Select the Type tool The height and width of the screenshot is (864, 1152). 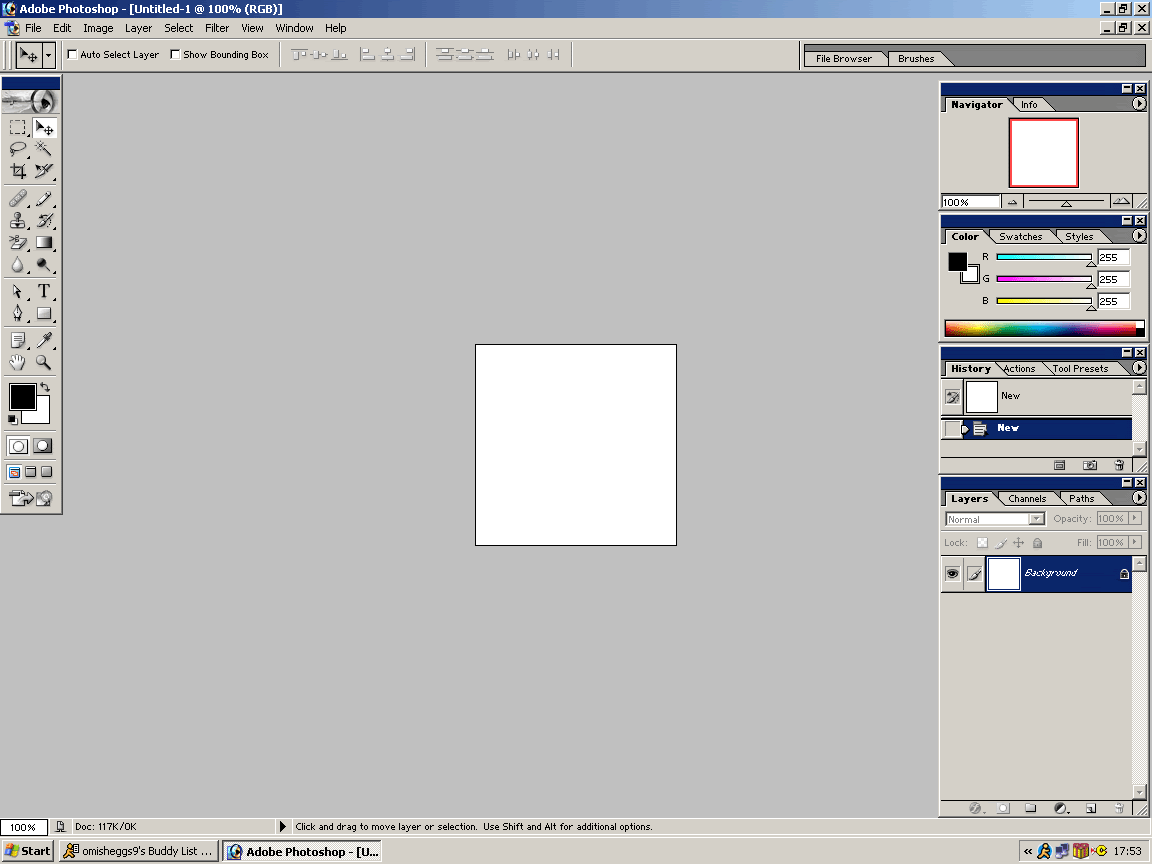44,291
